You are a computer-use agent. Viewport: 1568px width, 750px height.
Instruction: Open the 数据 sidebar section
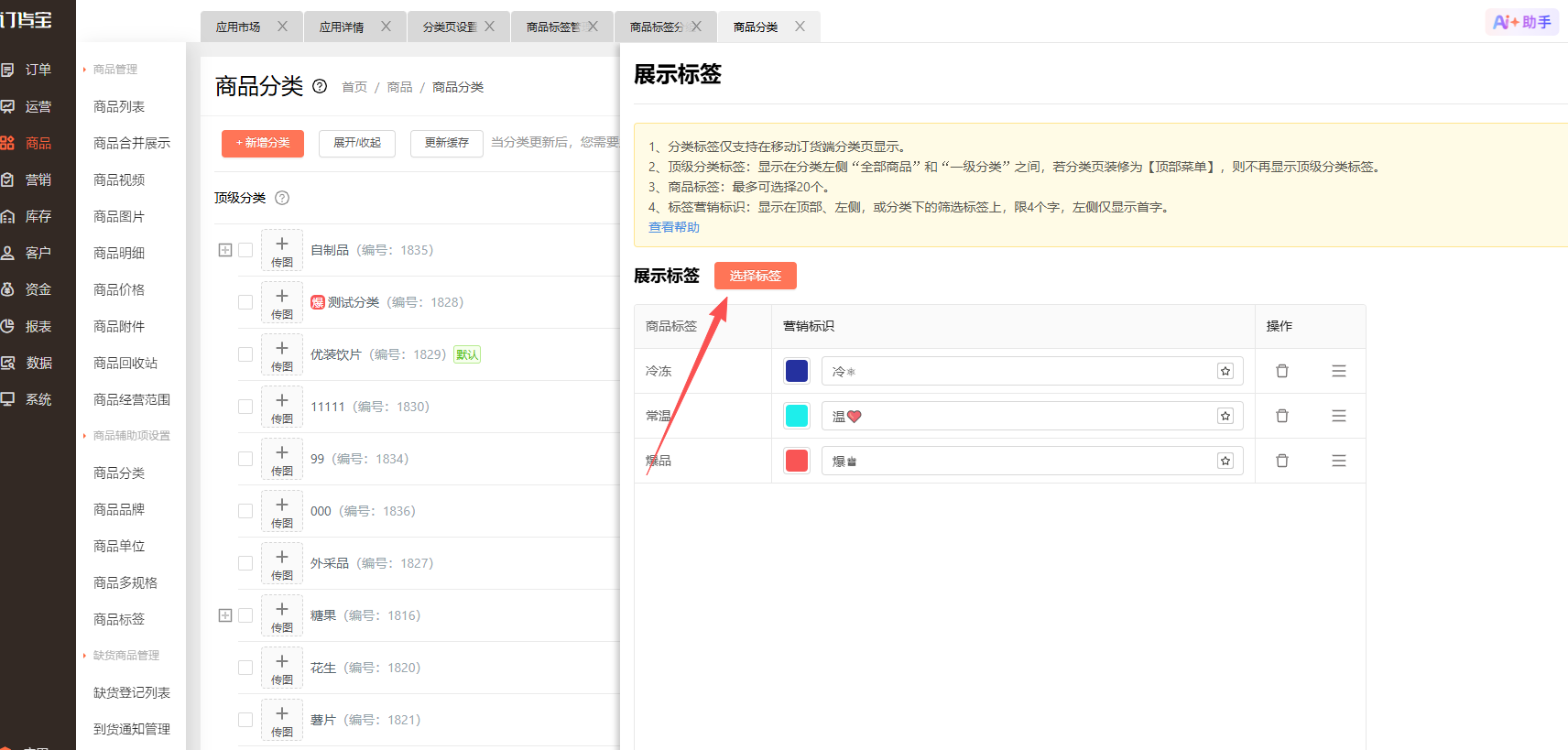pos(27,363)
